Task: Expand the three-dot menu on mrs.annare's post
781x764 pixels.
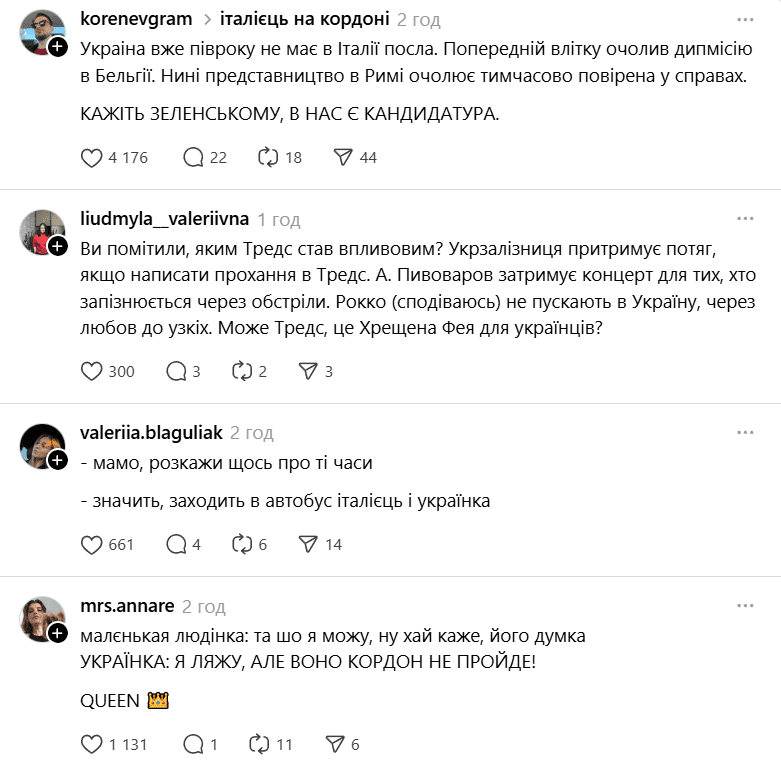Action: [745, 606]
